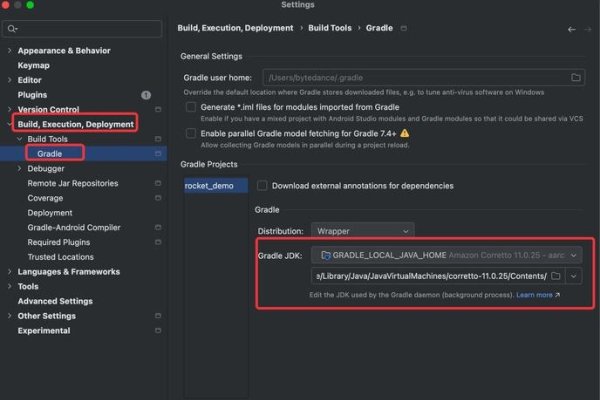Open Gradle-Android Compiler settings

[74, 227]
